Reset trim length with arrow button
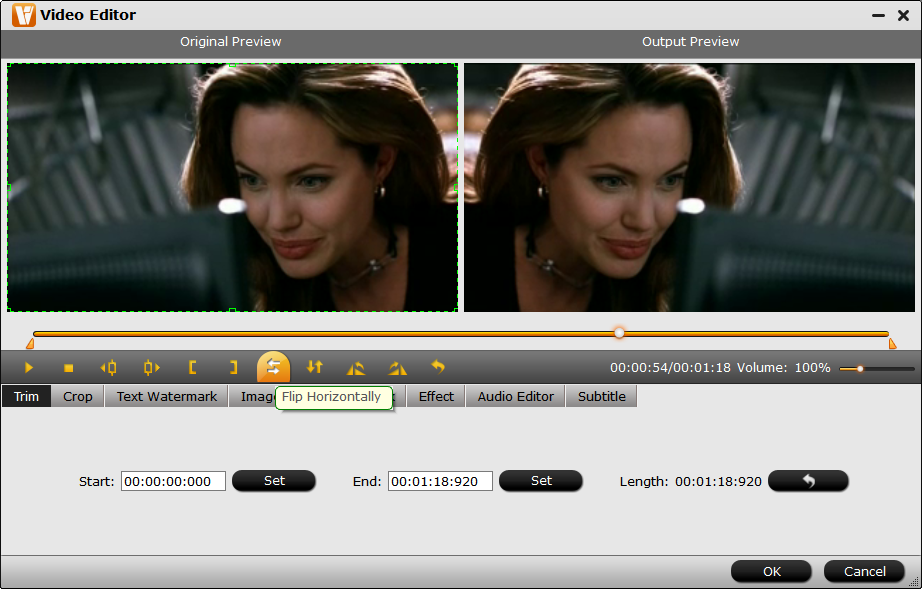The image size is (922, 589). click(x=808, y=481)
